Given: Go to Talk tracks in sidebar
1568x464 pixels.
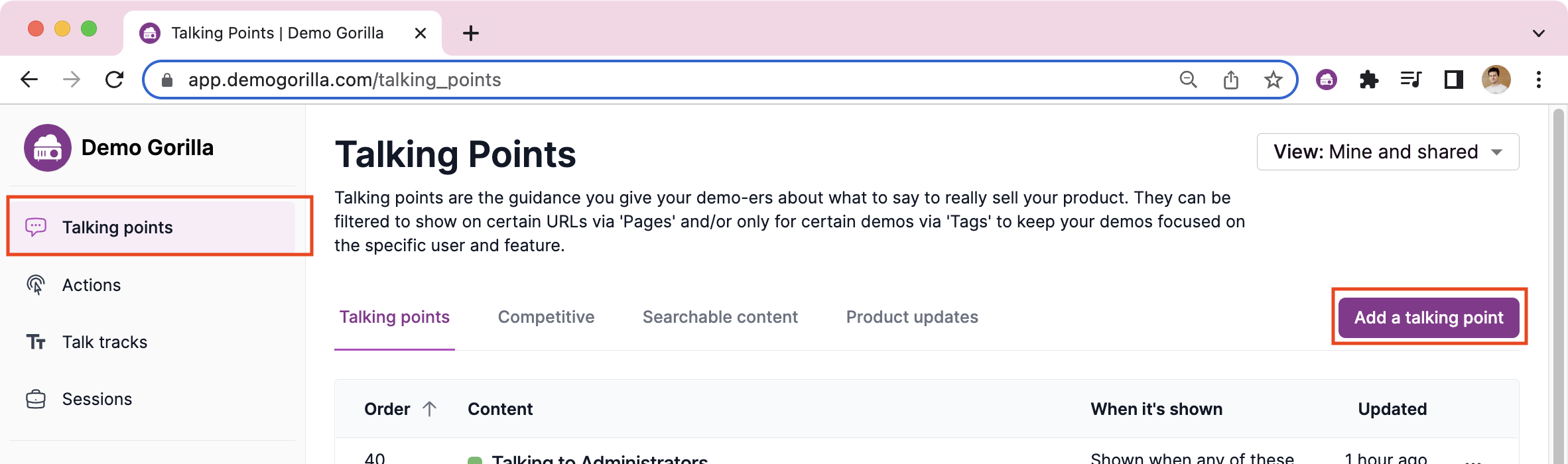Looking at the screenshot, I should coord(105,342).
